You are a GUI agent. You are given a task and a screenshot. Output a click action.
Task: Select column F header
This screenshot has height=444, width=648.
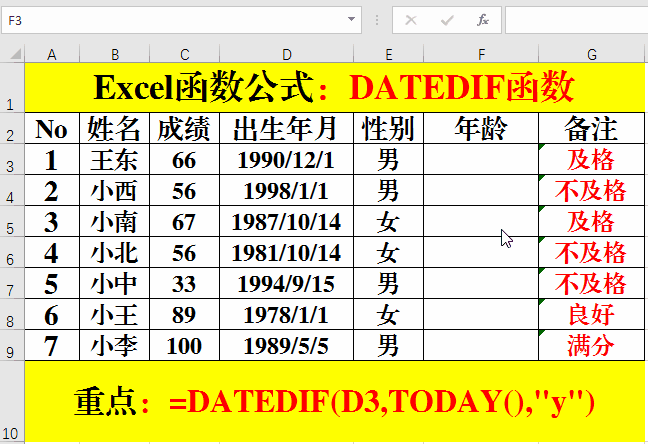[x=481, y=54]
